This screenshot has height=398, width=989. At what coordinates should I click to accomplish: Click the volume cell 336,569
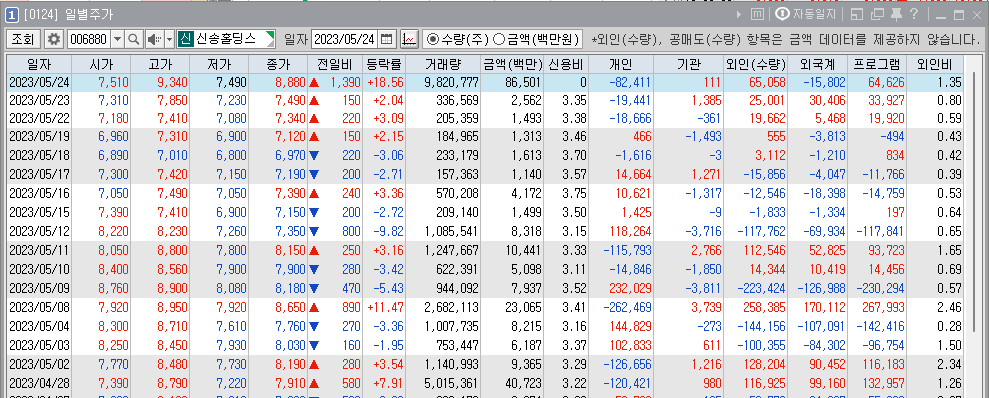pyautogui.click(x=443, y=100)
